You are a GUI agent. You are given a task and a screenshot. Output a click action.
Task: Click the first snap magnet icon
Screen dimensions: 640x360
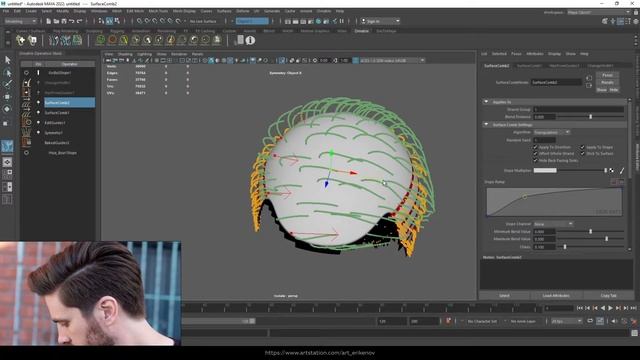pyautogui.click(x=140, y=21)
